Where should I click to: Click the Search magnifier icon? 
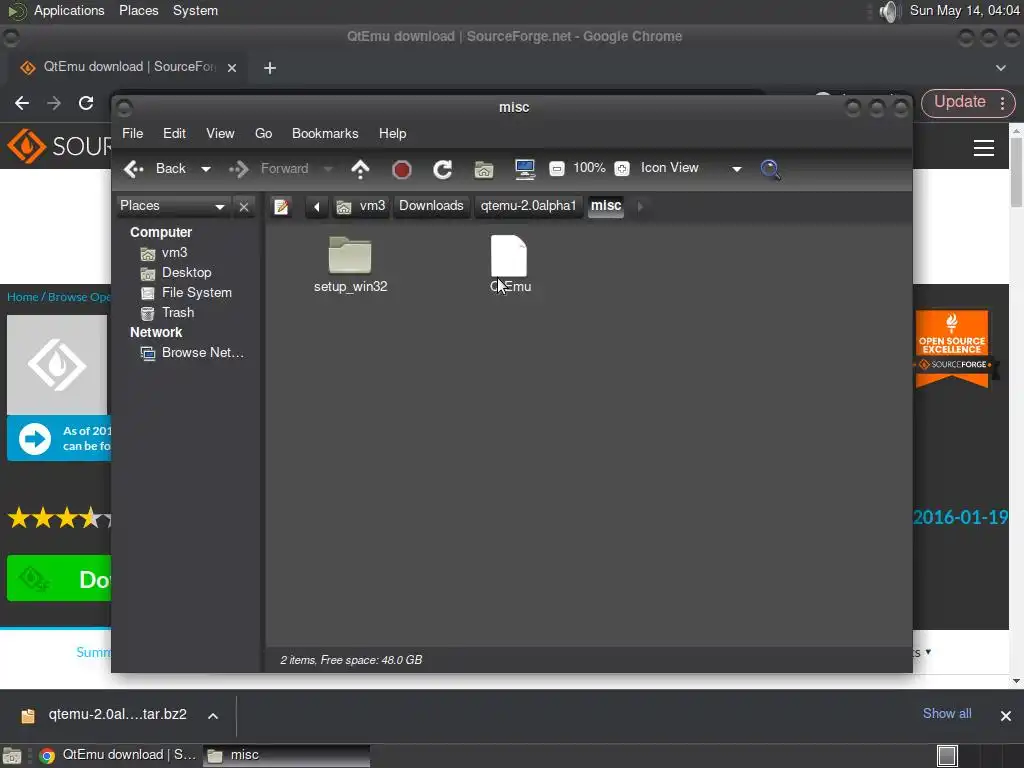771,169
